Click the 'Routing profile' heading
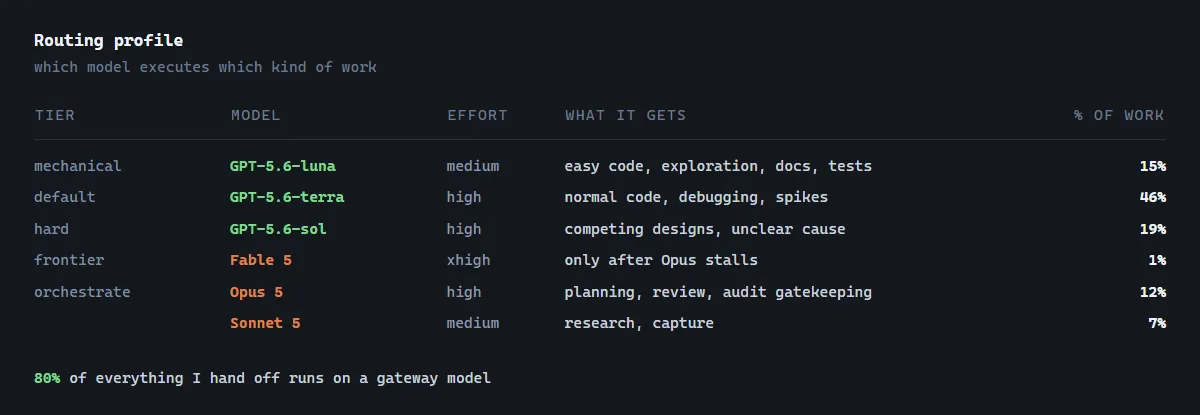1200x415 pixels. (109, 41)
